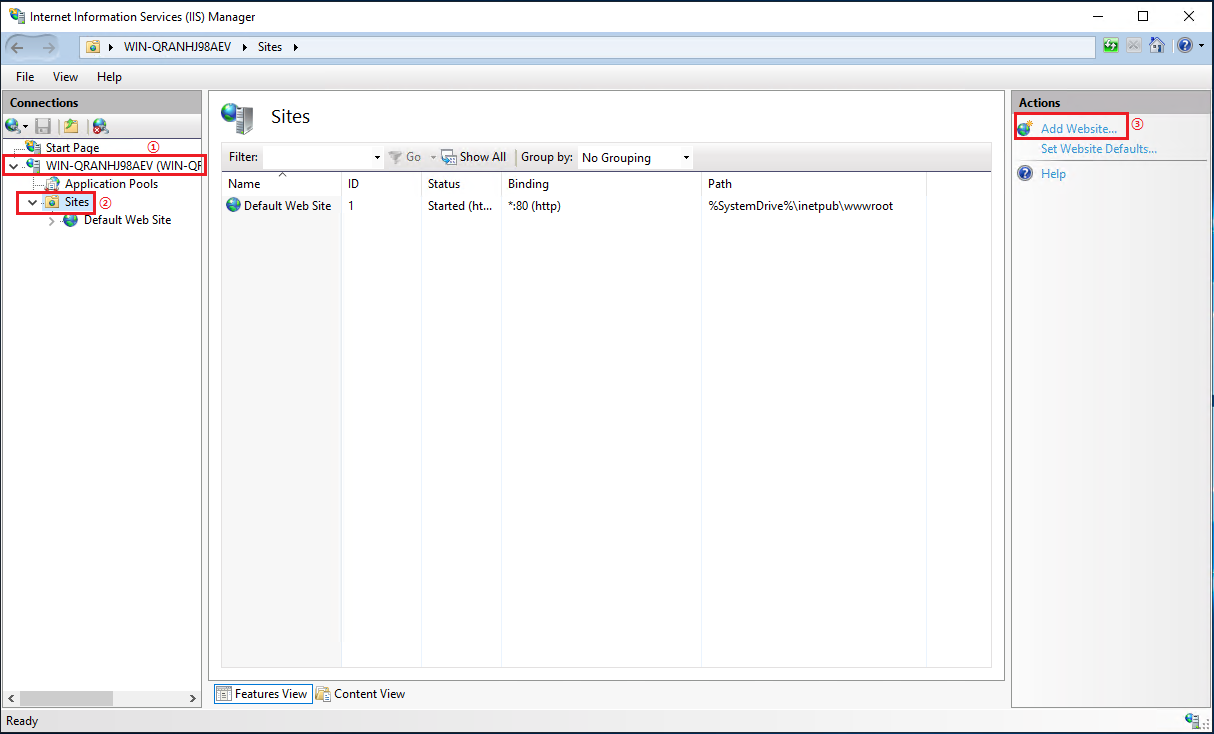This screenshot has height=734, width=1214.
Task: Click the green Refresh Page icon
Action: click(1111, 46)
